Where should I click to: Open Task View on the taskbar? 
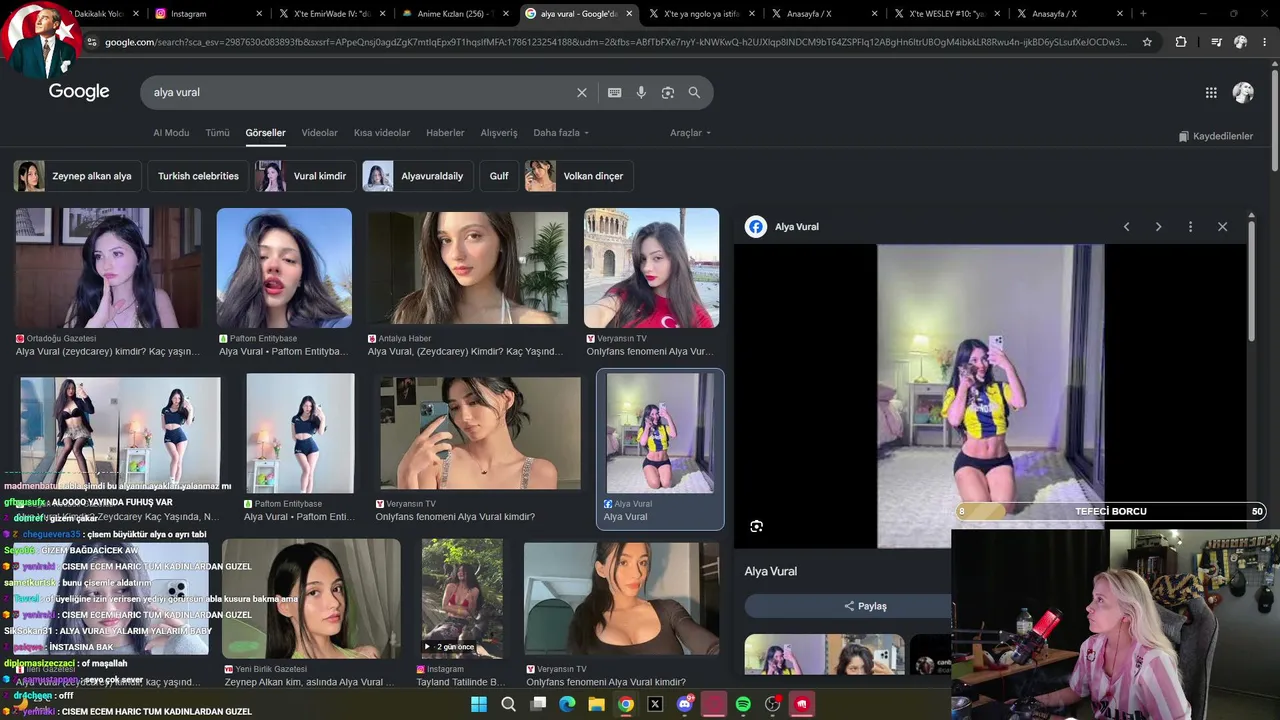538,704
